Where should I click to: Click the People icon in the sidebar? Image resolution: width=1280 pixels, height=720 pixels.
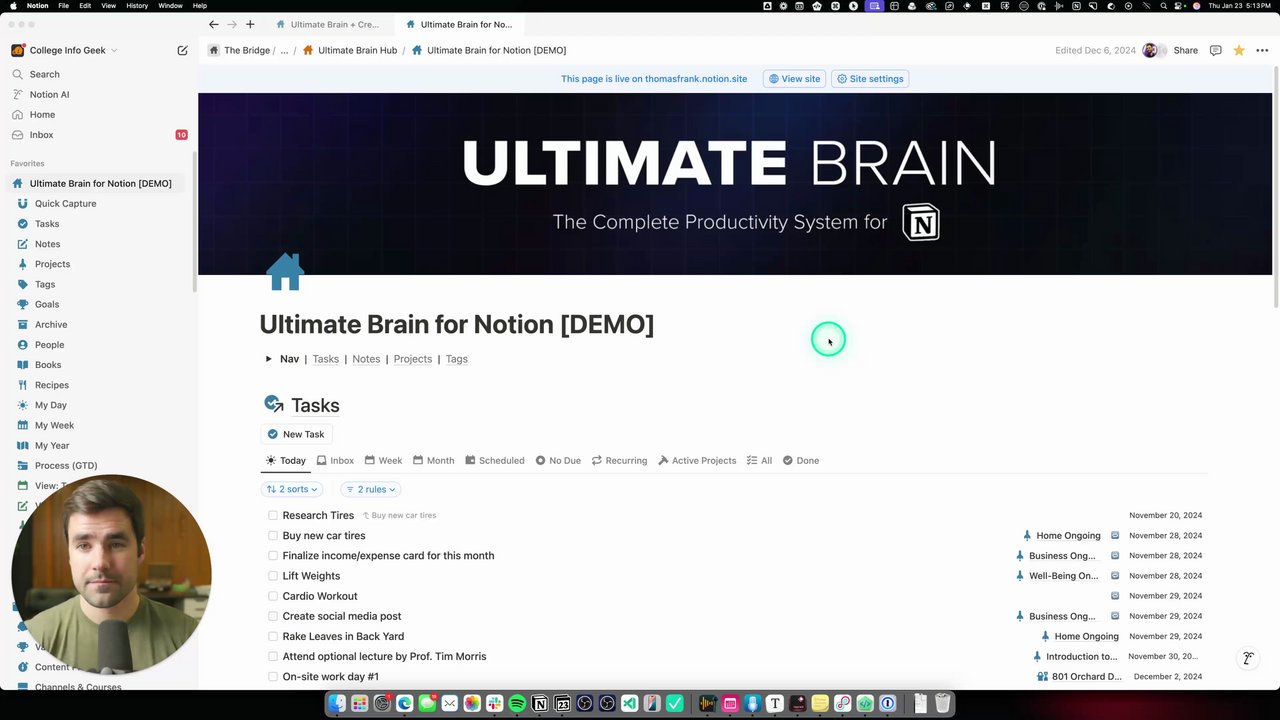(23, 344)
